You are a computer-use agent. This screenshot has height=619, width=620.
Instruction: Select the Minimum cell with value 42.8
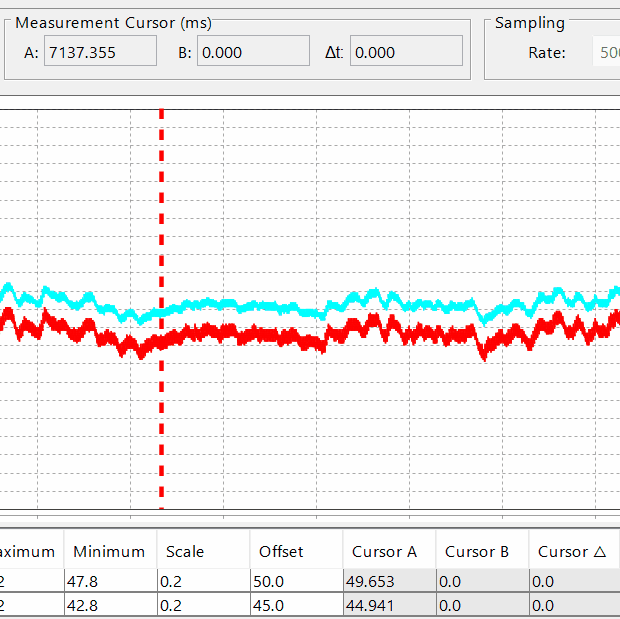[x=110, y=604]
